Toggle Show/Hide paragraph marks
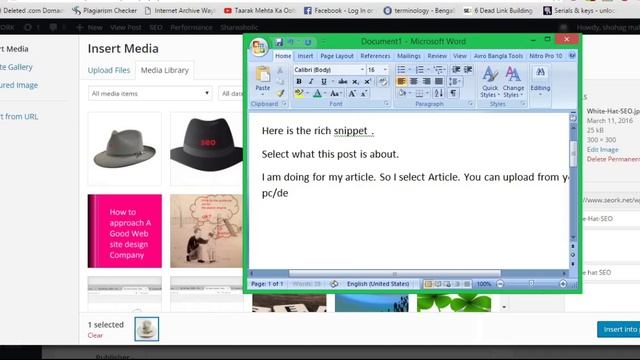 453,93
